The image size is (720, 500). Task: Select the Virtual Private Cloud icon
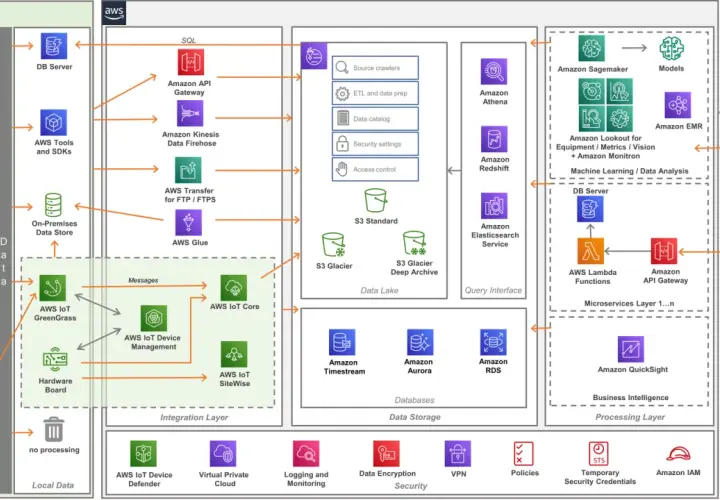click(x=223, y=454)
